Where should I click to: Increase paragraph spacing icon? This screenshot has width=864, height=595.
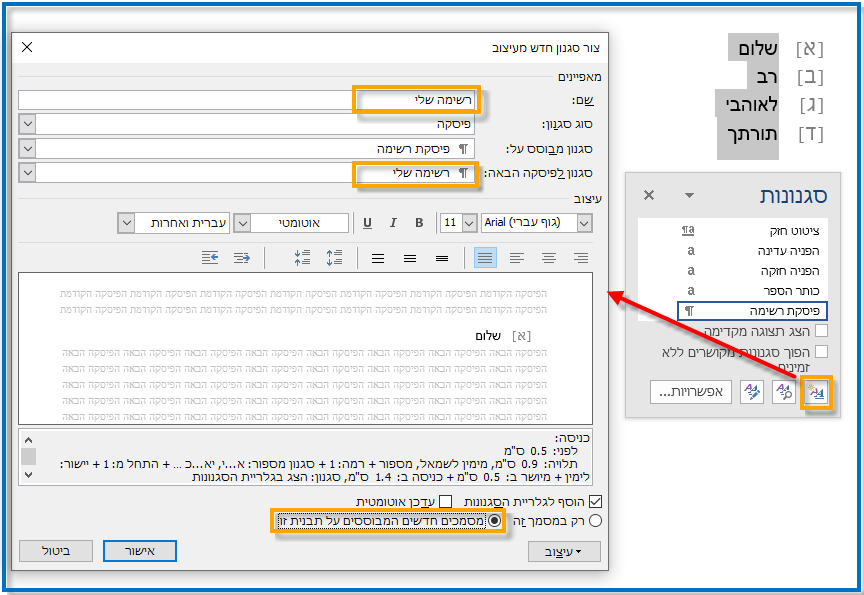[x=334, y=258]
